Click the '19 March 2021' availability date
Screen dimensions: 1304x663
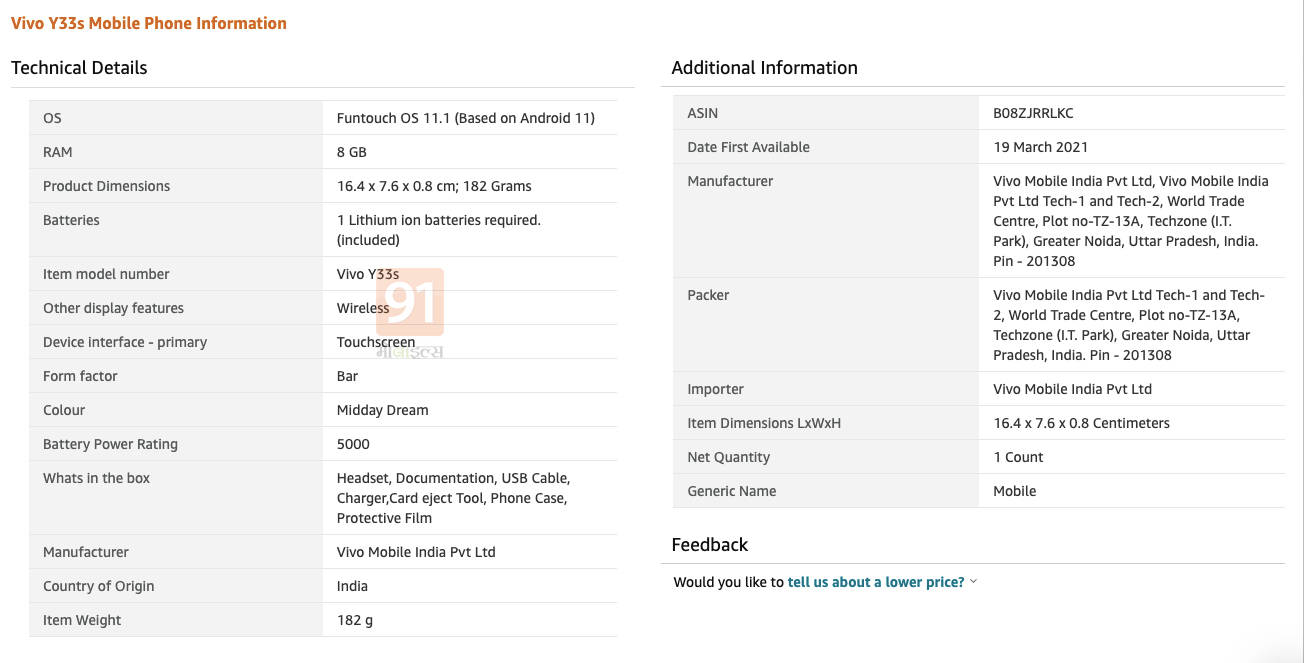(x=1040, y=147)
